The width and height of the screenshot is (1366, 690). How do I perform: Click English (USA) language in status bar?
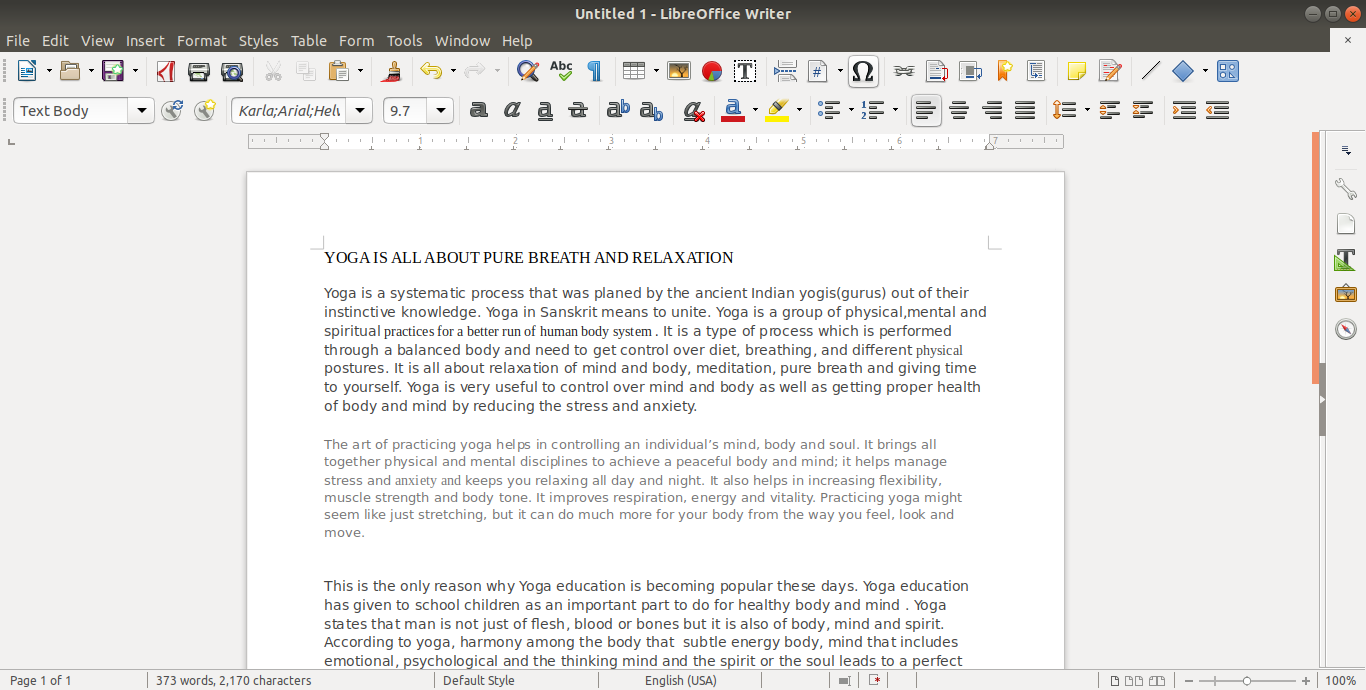[680, 681]
